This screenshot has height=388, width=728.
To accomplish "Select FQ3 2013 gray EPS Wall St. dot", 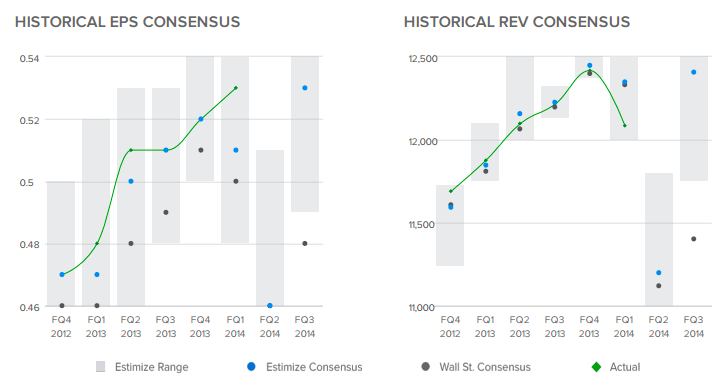I will (x=166, y=213).
